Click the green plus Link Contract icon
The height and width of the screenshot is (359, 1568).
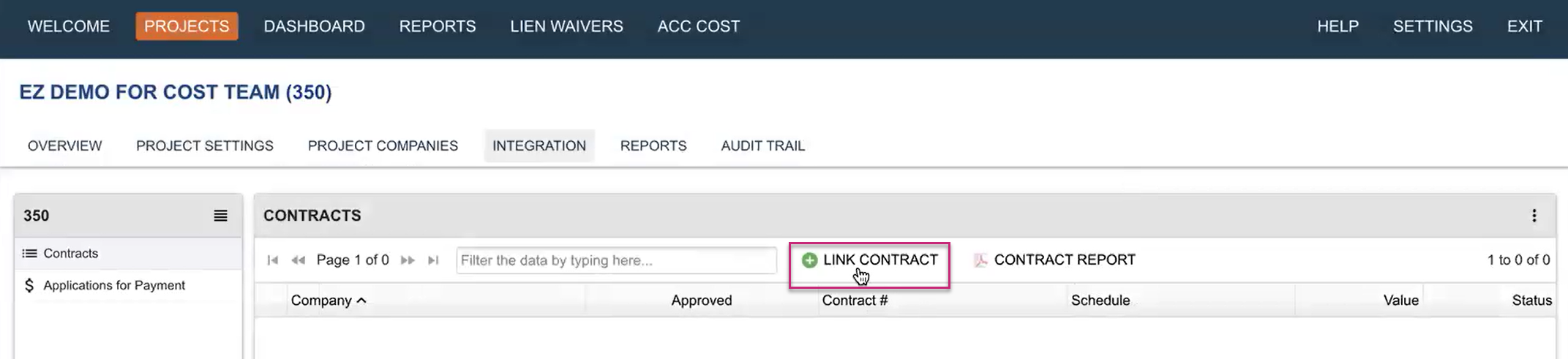tap(809, 260)
